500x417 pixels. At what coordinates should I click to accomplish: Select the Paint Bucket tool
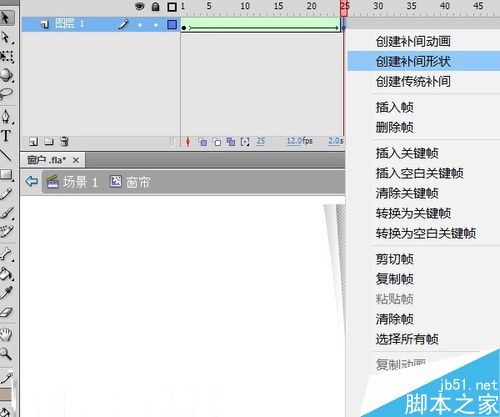7,274
